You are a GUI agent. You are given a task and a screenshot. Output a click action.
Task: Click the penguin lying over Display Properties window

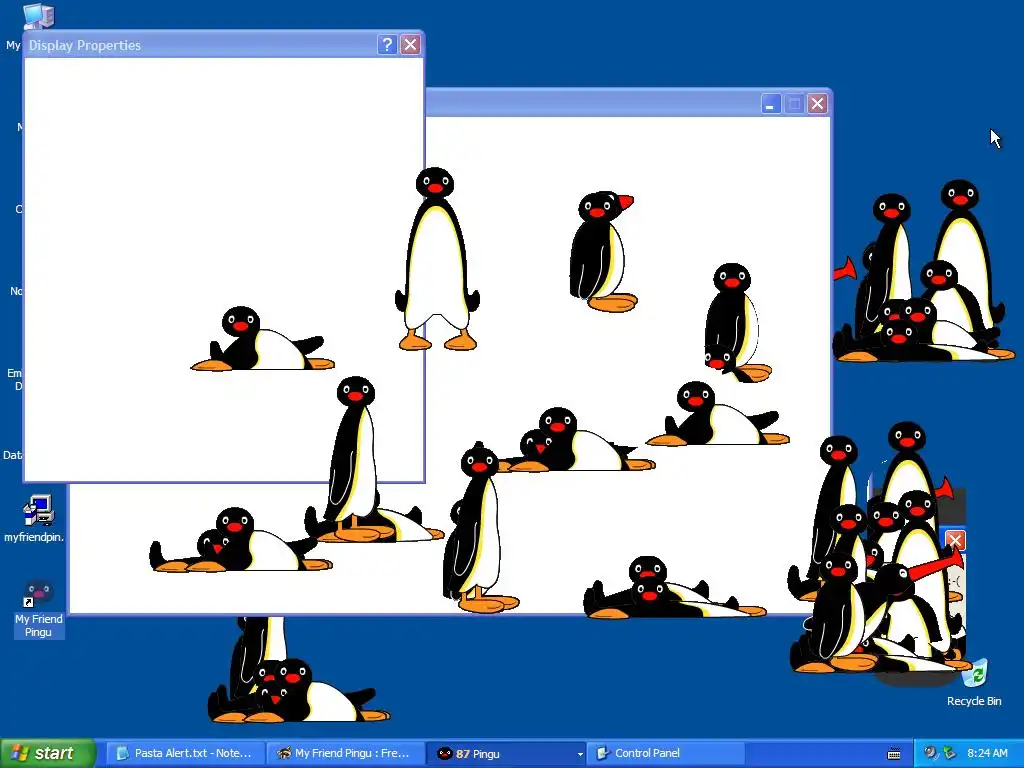click(x=263, y=338)
